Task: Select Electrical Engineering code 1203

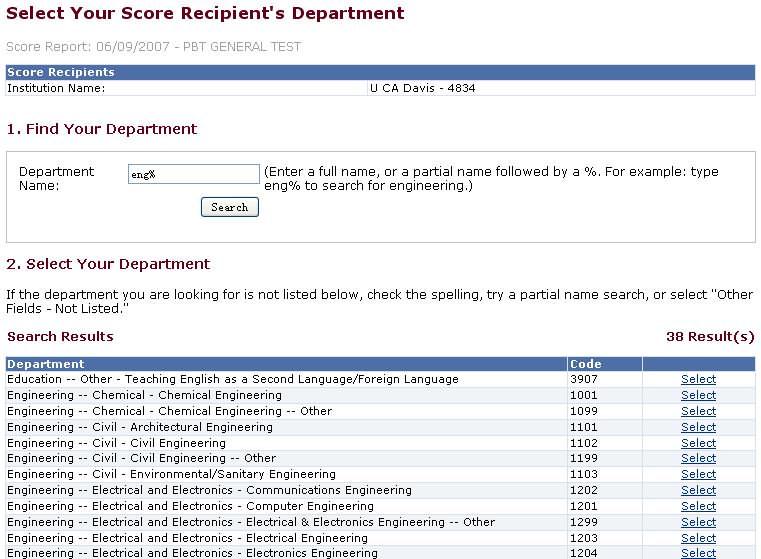Action: [x=698, y=538]
